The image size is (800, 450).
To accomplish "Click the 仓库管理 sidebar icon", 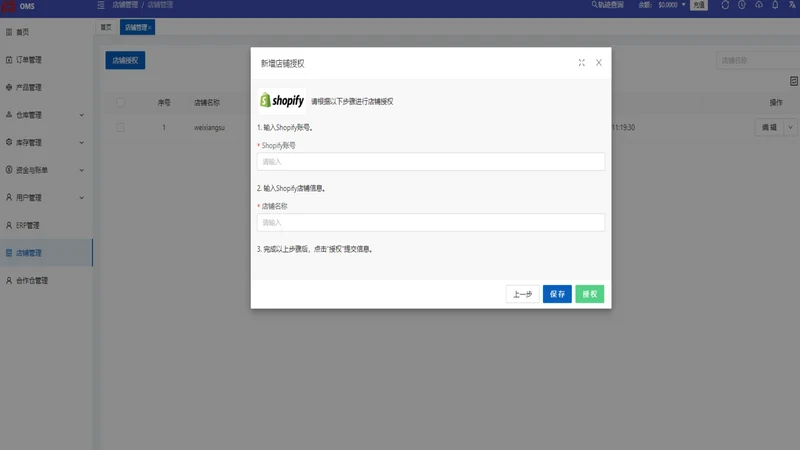I will 9,115.
